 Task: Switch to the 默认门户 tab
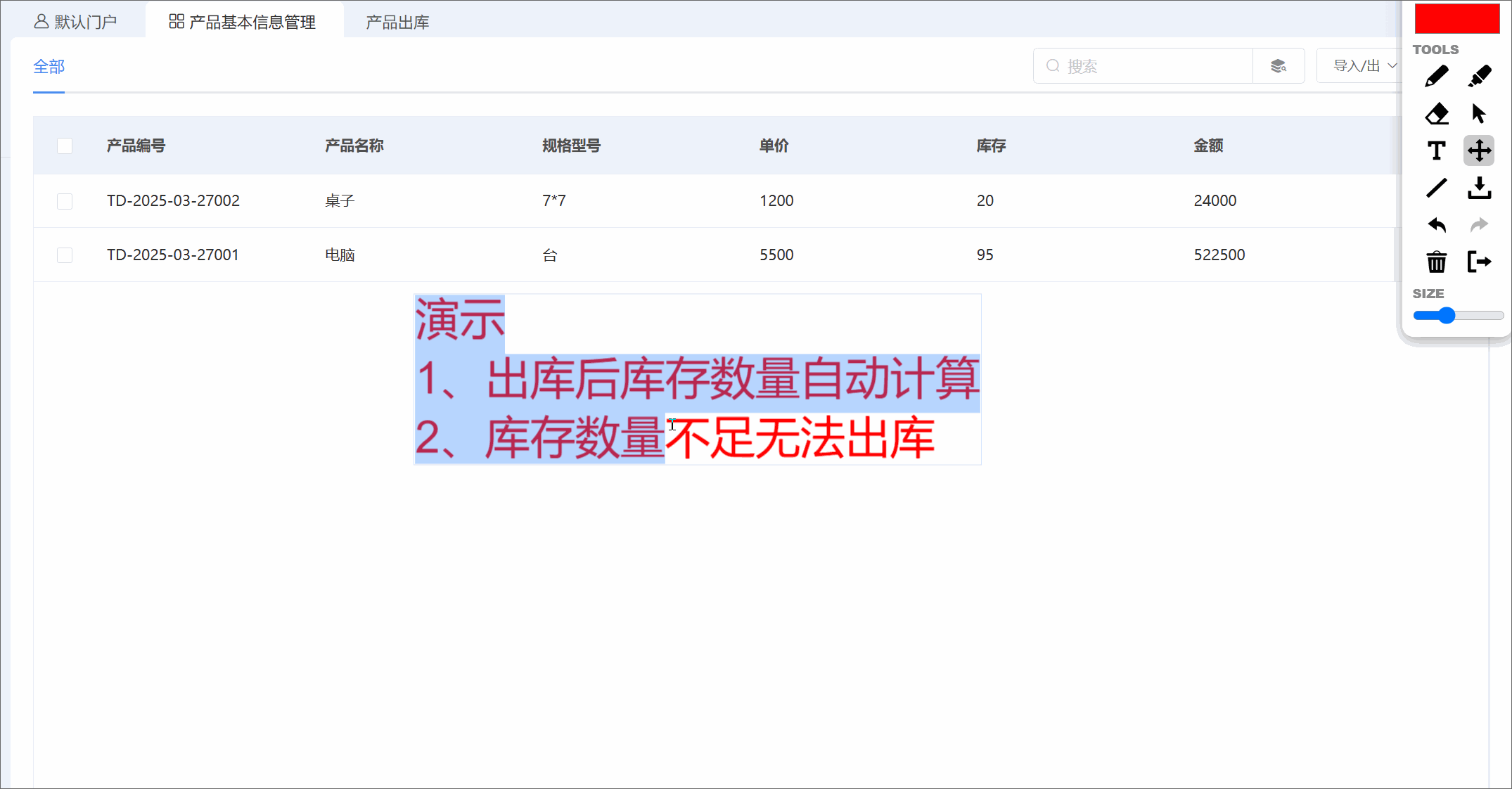[76, 23]
